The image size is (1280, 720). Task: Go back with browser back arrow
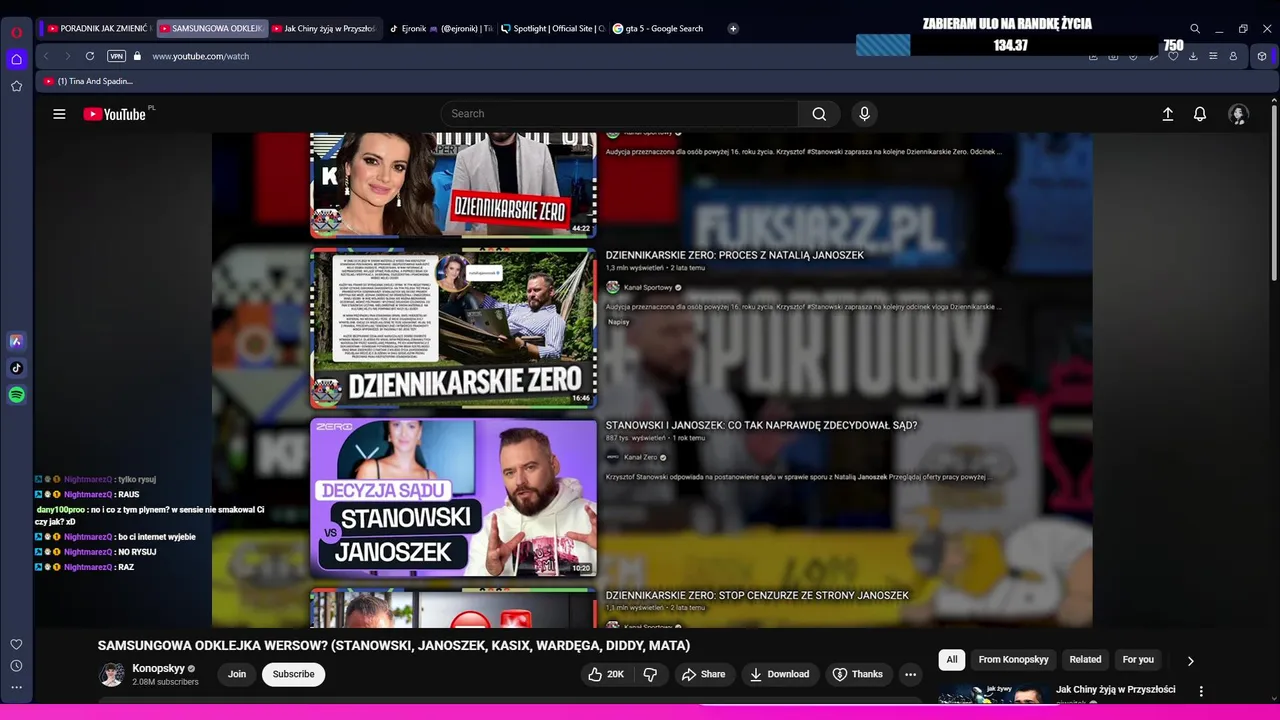[46, 56]
